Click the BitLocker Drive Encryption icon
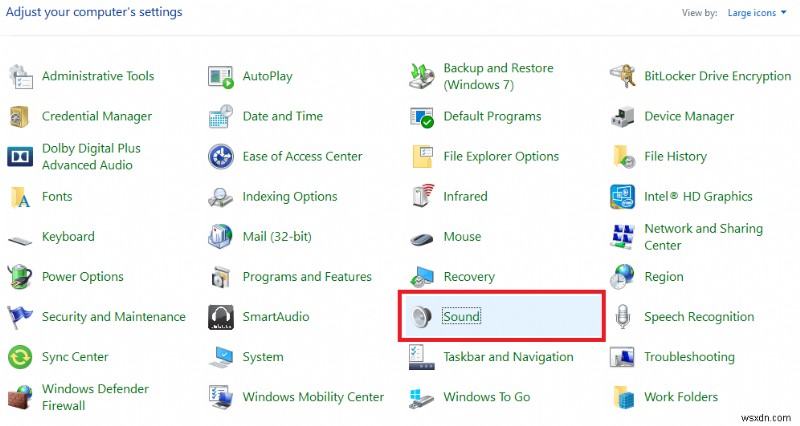Screen dimensions: 800x426 click(x=622, y=77)
